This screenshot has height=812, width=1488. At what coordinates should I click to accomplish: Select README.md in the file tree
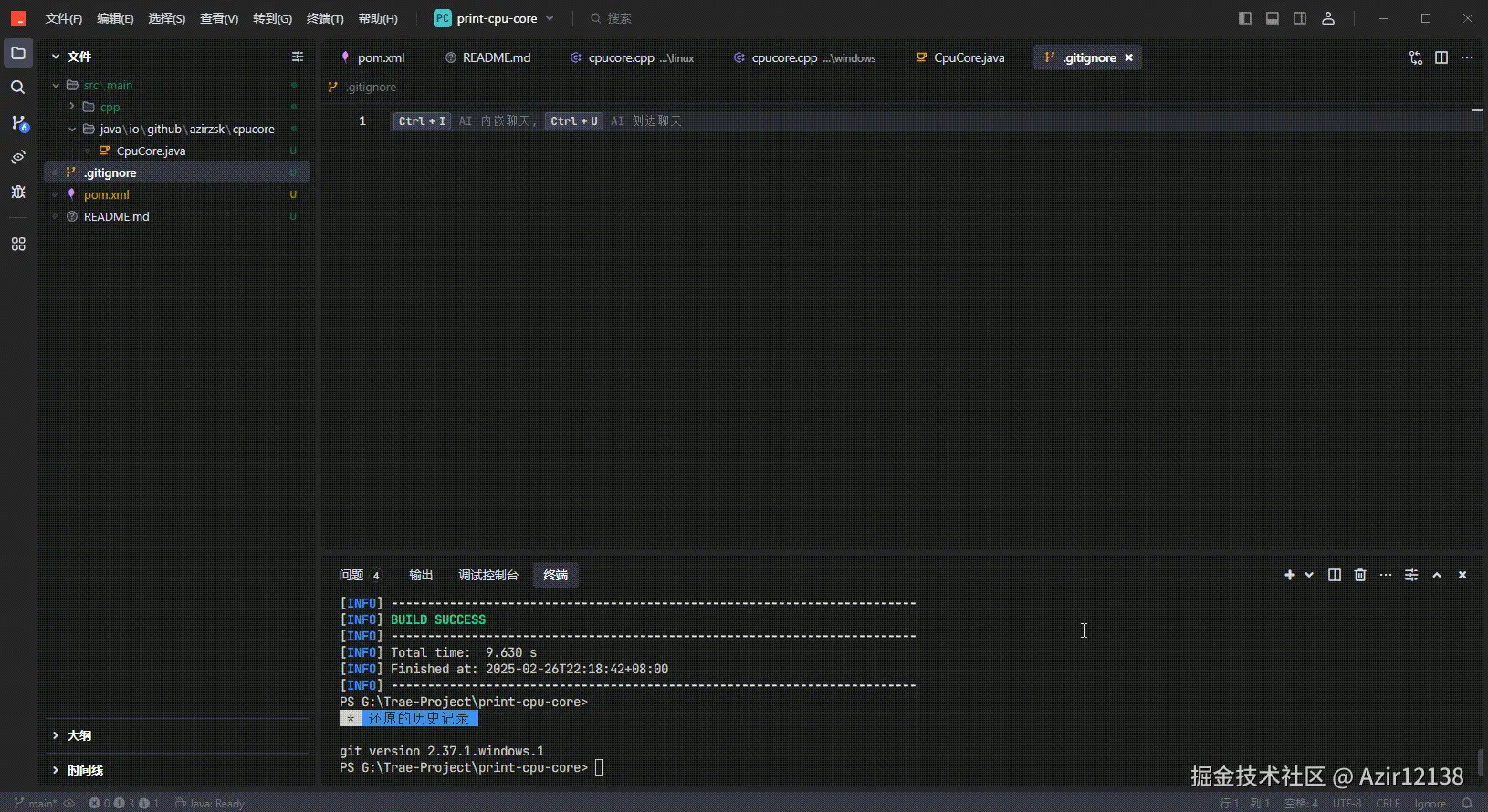click(177, 216)
